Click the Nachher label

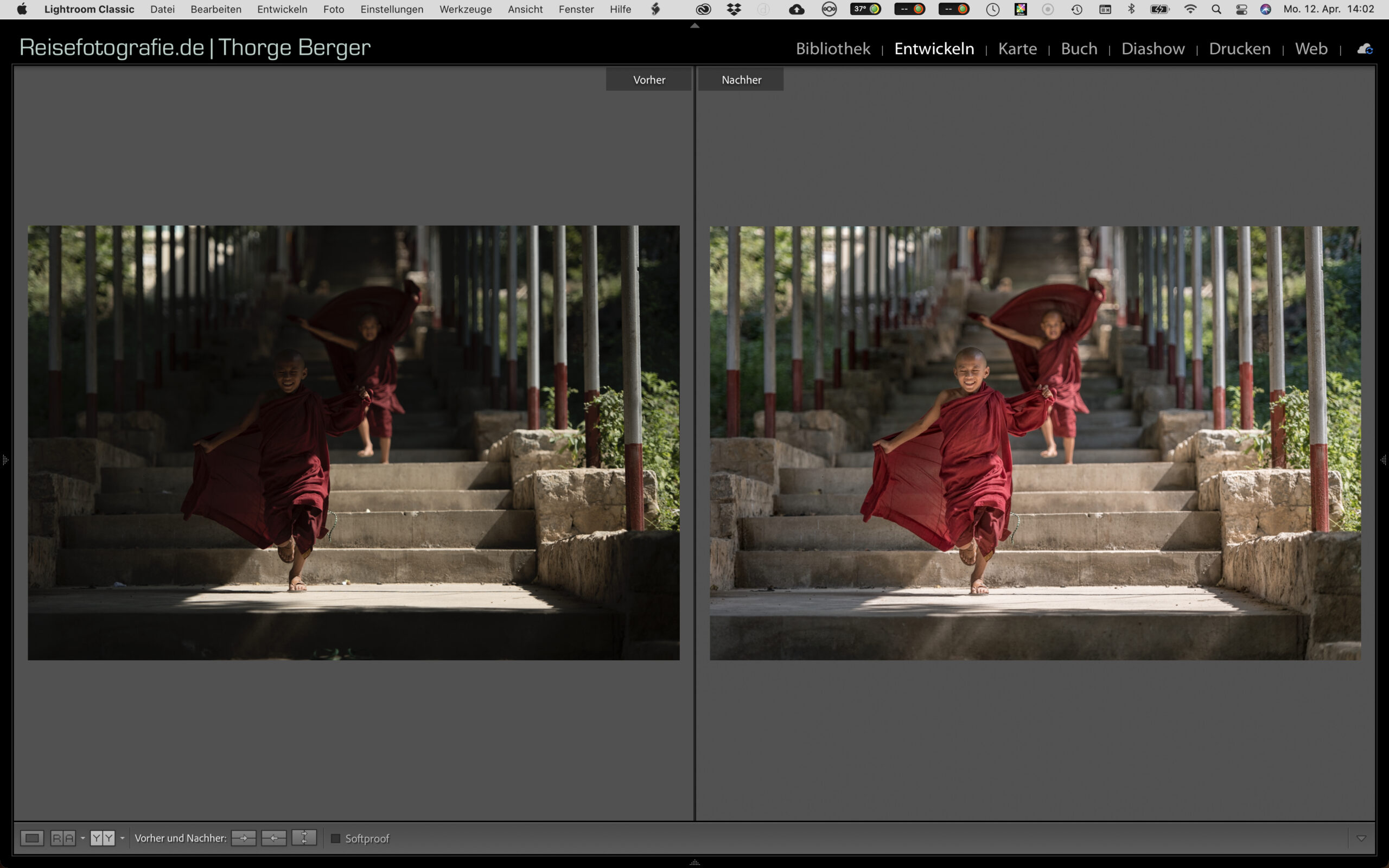tap(741, 80)
